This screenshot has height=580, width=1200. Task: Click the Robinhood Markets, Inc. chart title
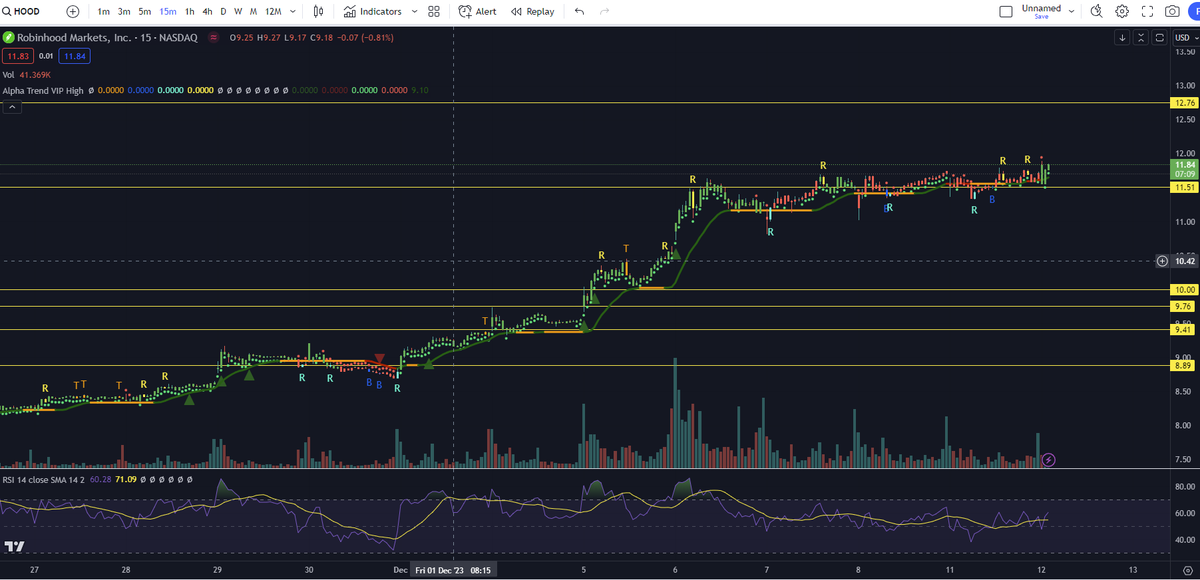click(x=108, y=37)
